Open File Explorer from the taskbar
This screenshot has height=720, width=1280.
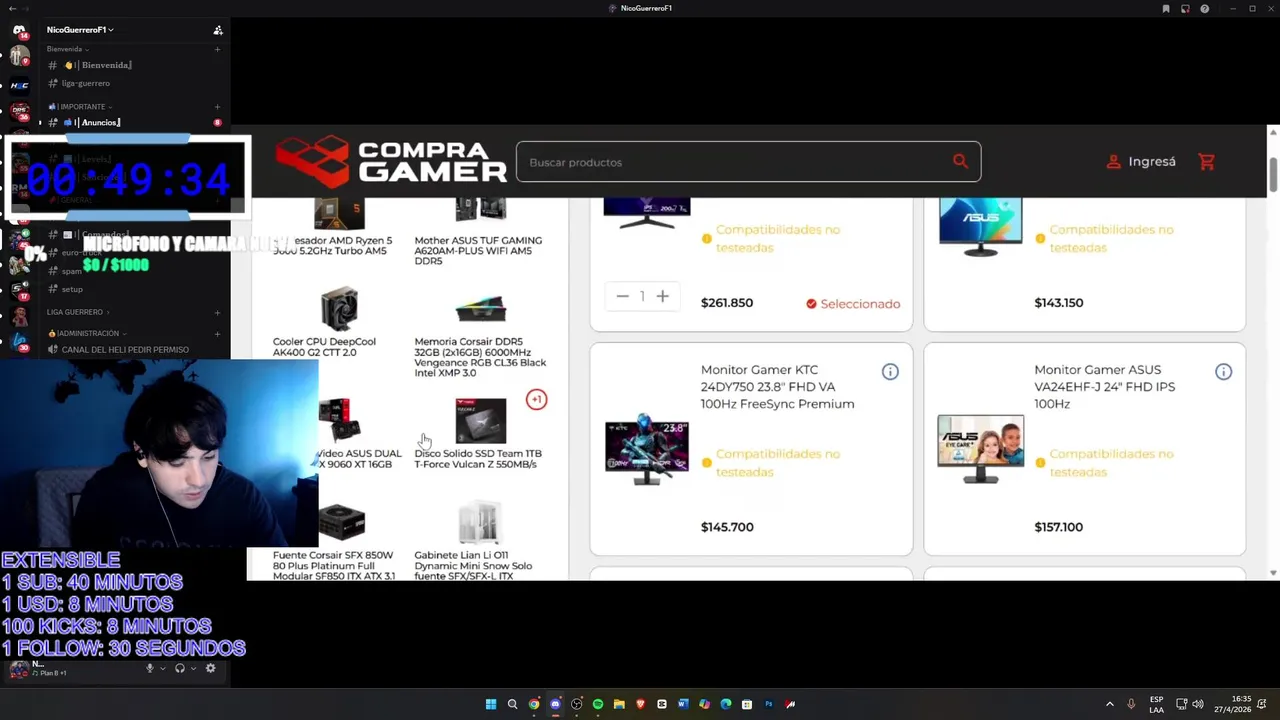tap(619, 704)
